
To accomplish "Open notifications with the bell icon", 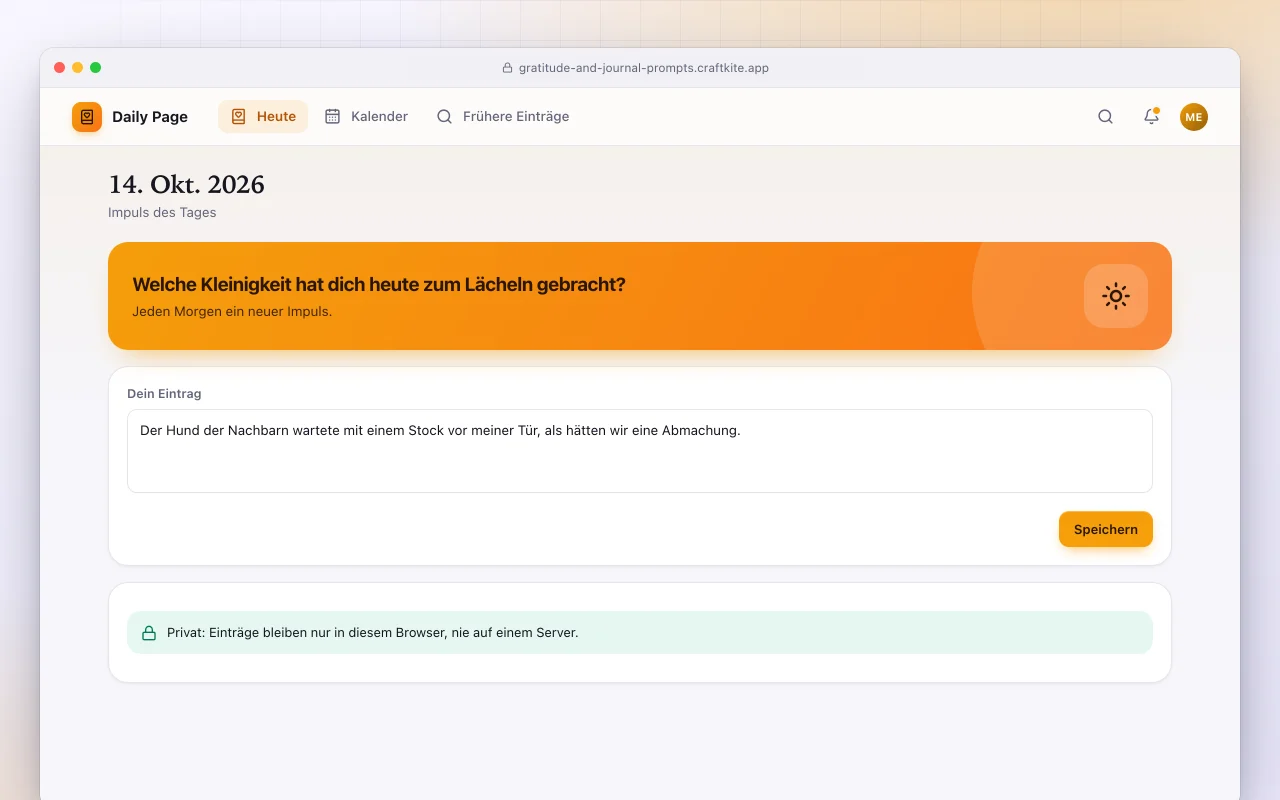I will [x=1152, y=117].
